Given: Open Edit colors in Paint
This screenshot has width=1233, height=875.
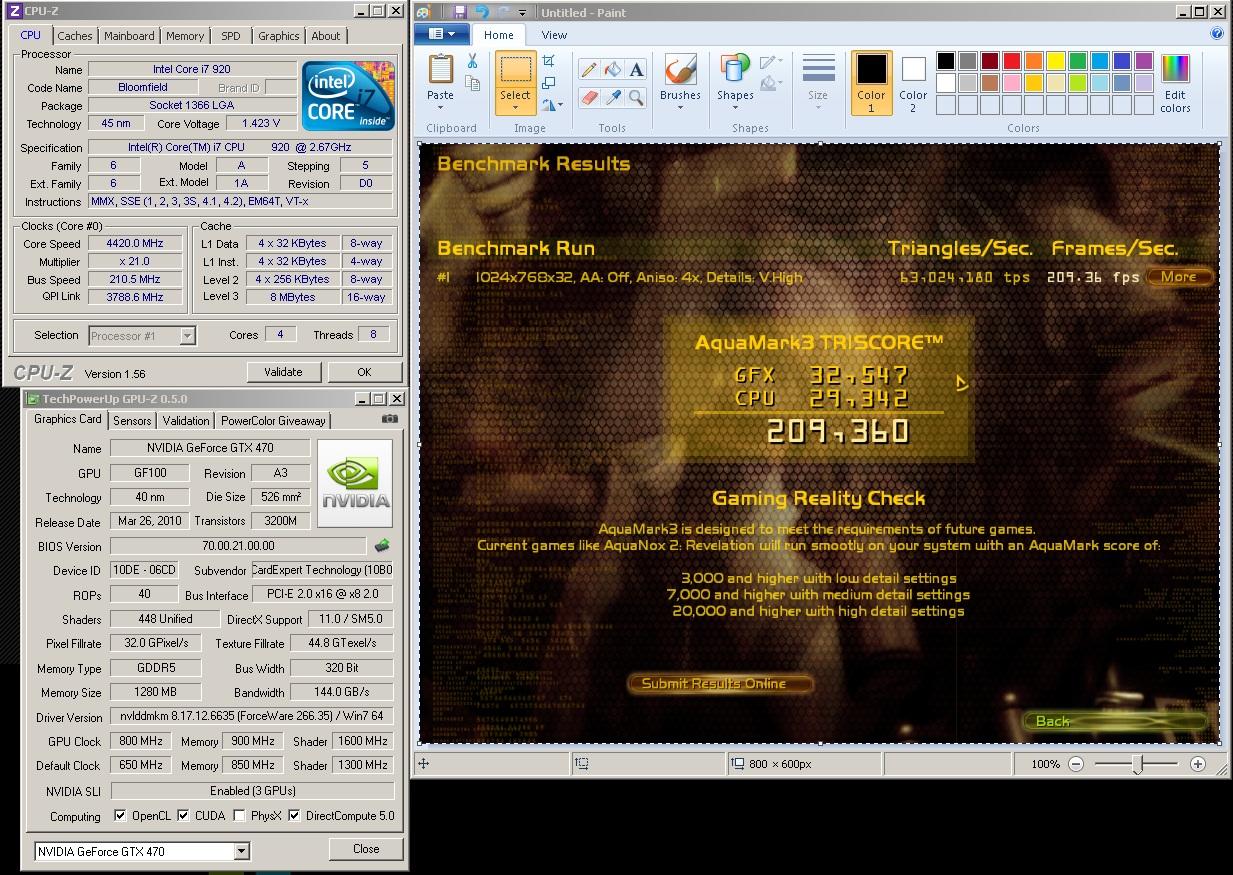Looking at the screenshot, I should coord(1175,83).
